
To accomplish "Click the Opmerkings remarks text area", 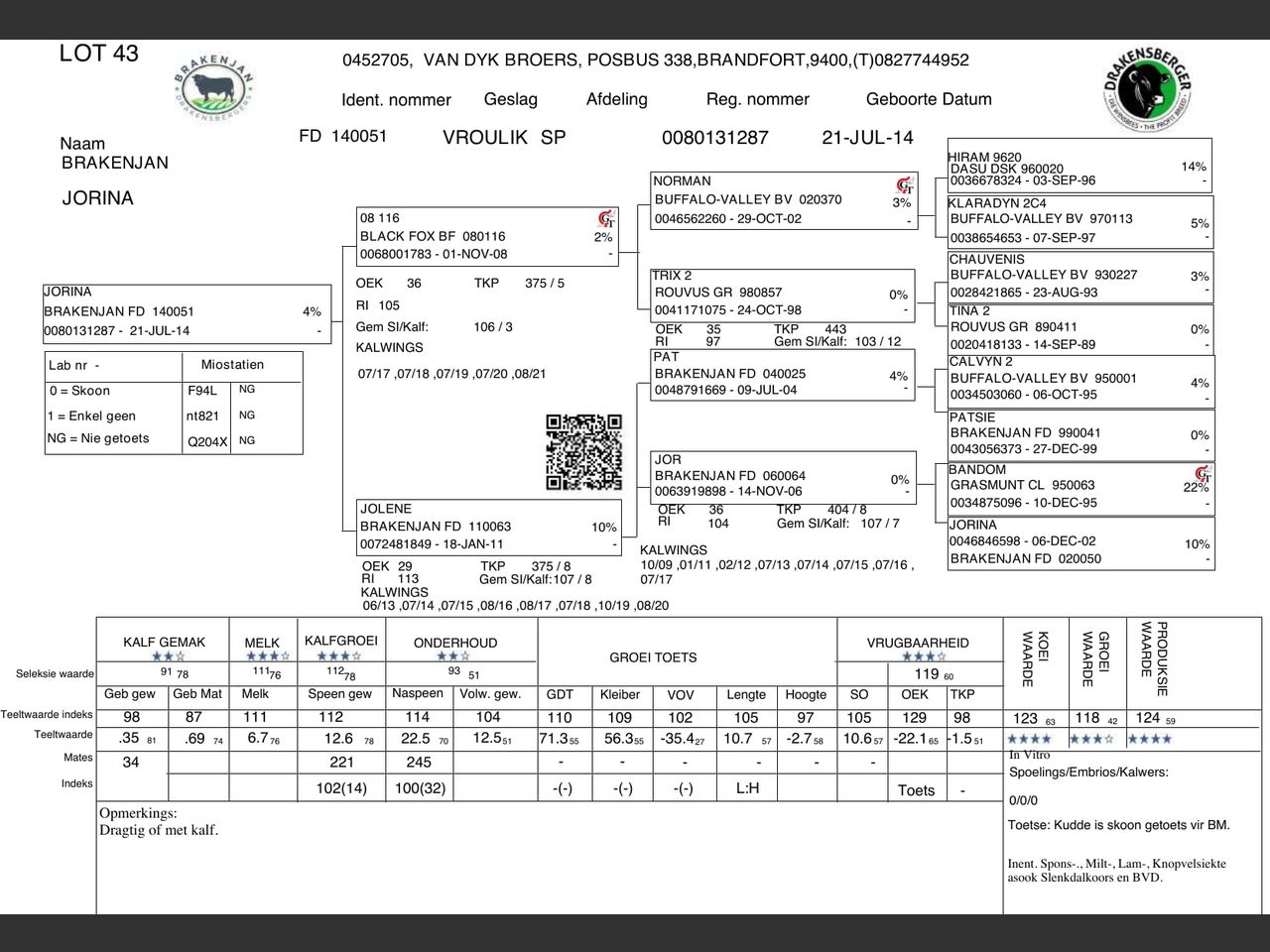I will 550,858.
